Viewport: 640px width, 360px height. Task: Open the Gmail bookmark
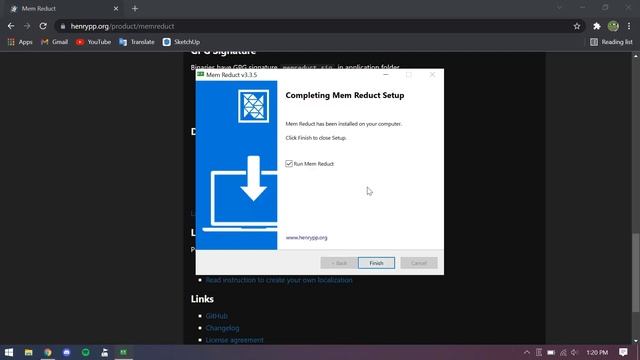54,42
